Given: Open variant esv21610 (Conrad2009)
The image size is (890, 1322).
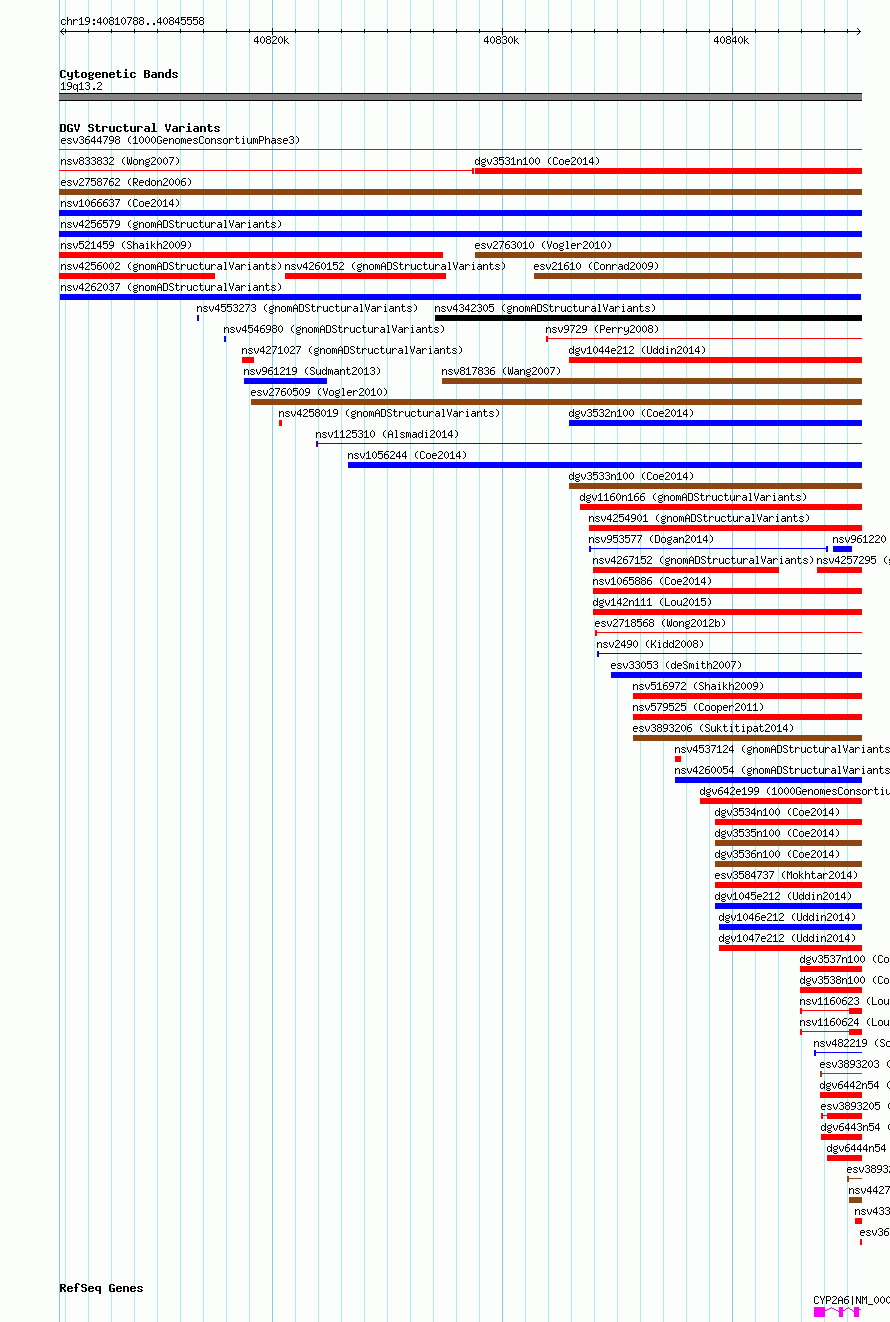Looking at the screenshot, I should pos(596,266).
